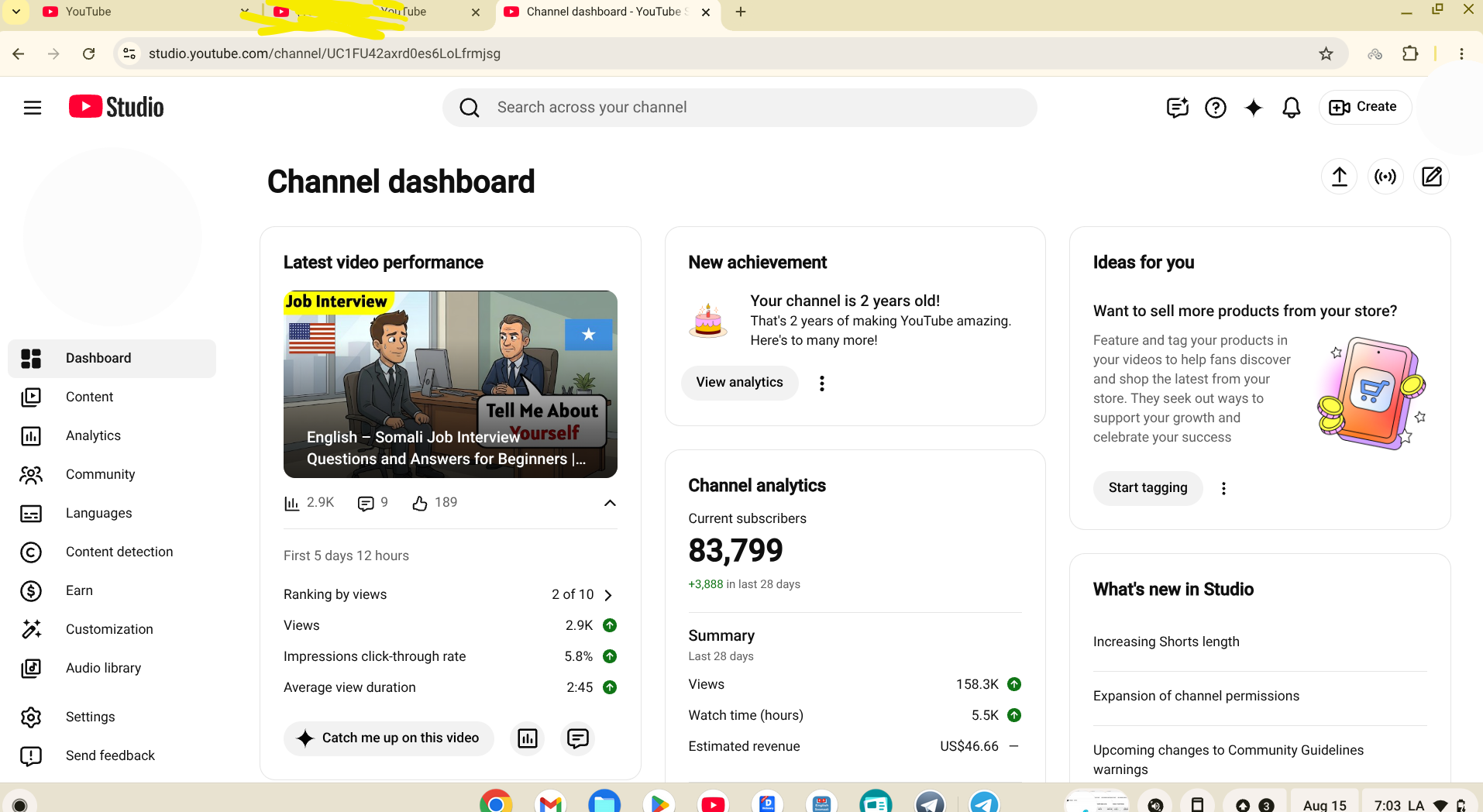Viewport: 1483px width, 812px height.
Task: Open the Files app from the shelf
Action: coord(604,803)
